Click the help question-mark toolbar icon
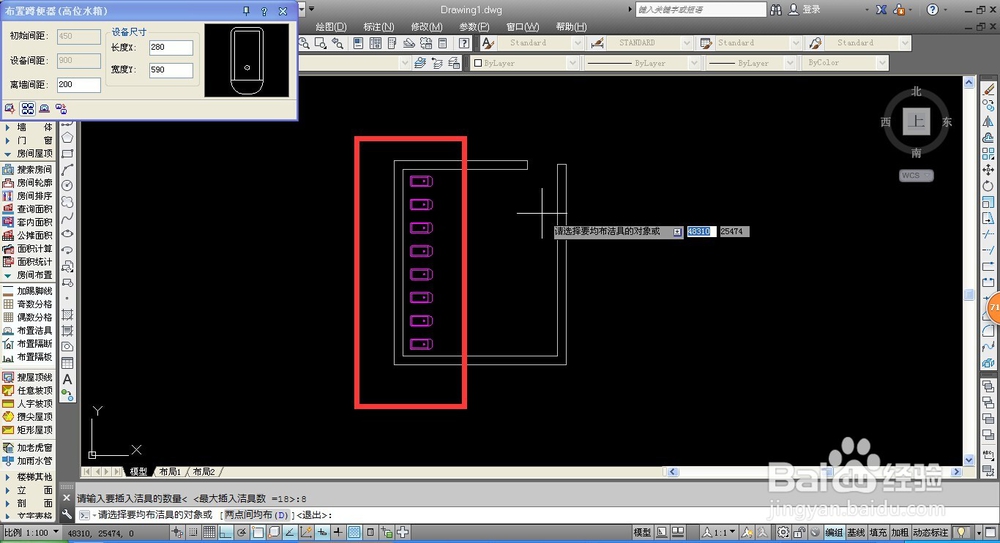This screenshot has width=1000, height=543. pos(464,43)
